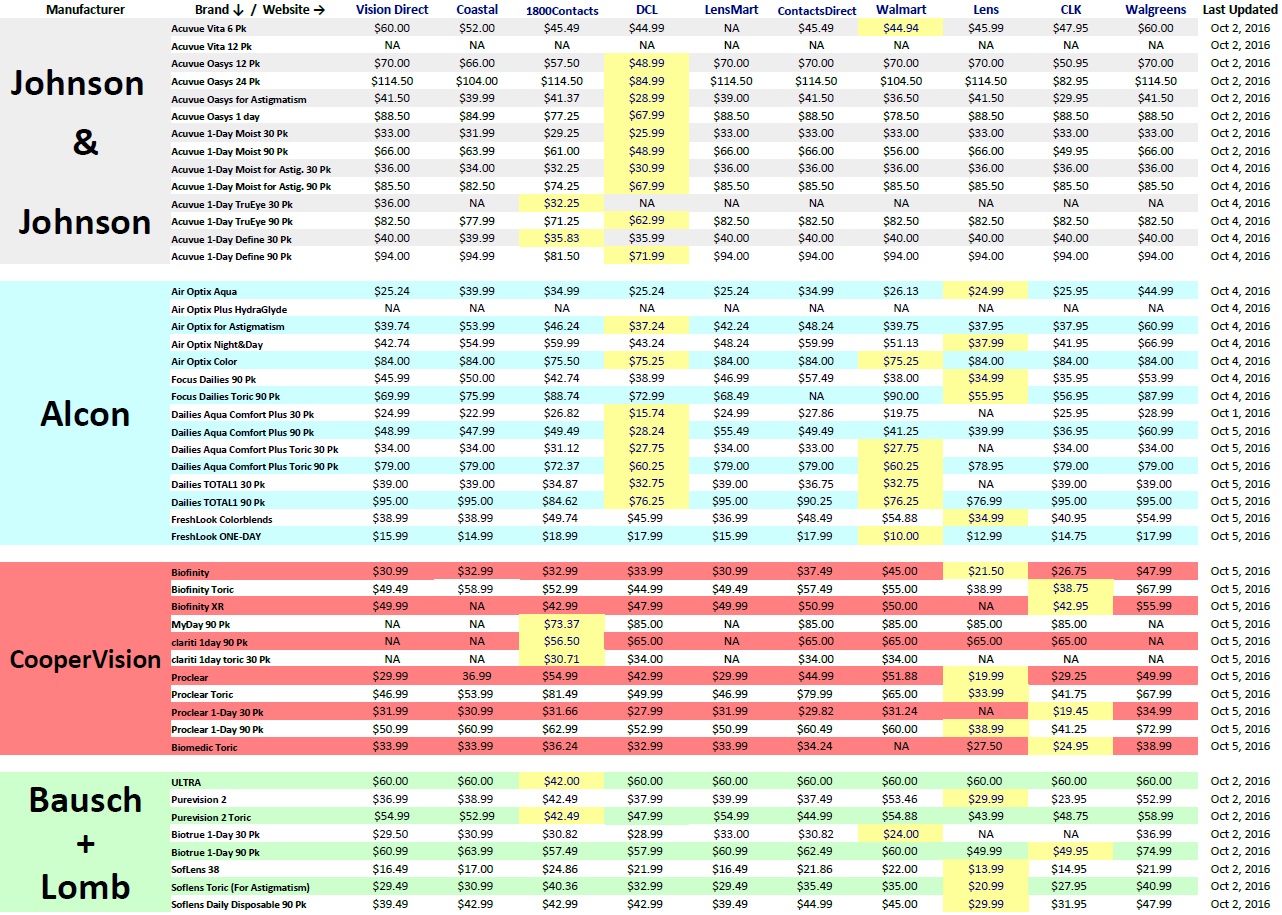Click the highlighted $73.37 MyDay 90 Pk price
The height and width of the screenshot is (915, 1282).
coord(562,624)
